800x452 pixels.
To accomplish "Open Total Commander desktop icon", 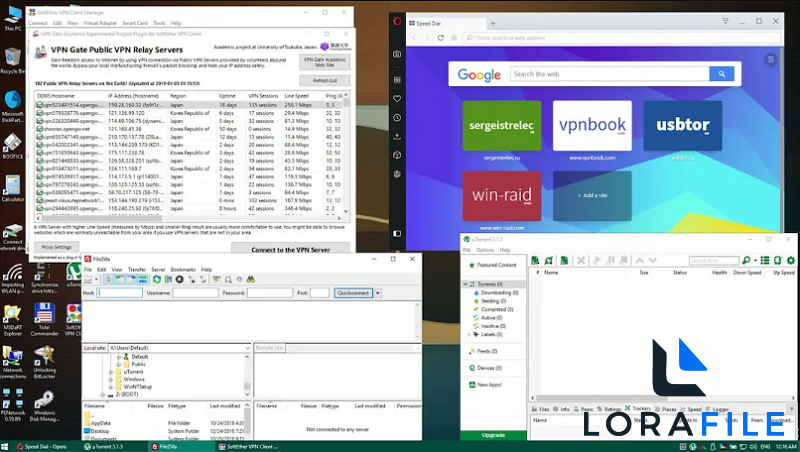I will point(44,319).
